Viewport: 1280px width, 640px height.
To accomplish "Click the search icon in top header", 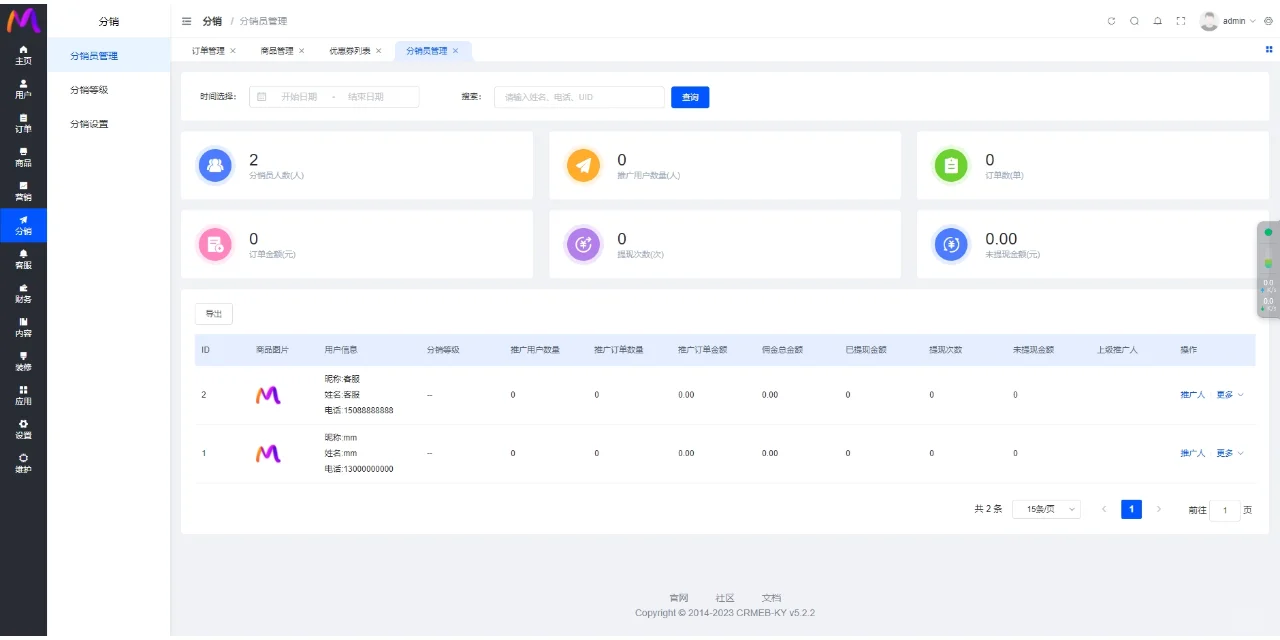I will [x=1134, y=21].
